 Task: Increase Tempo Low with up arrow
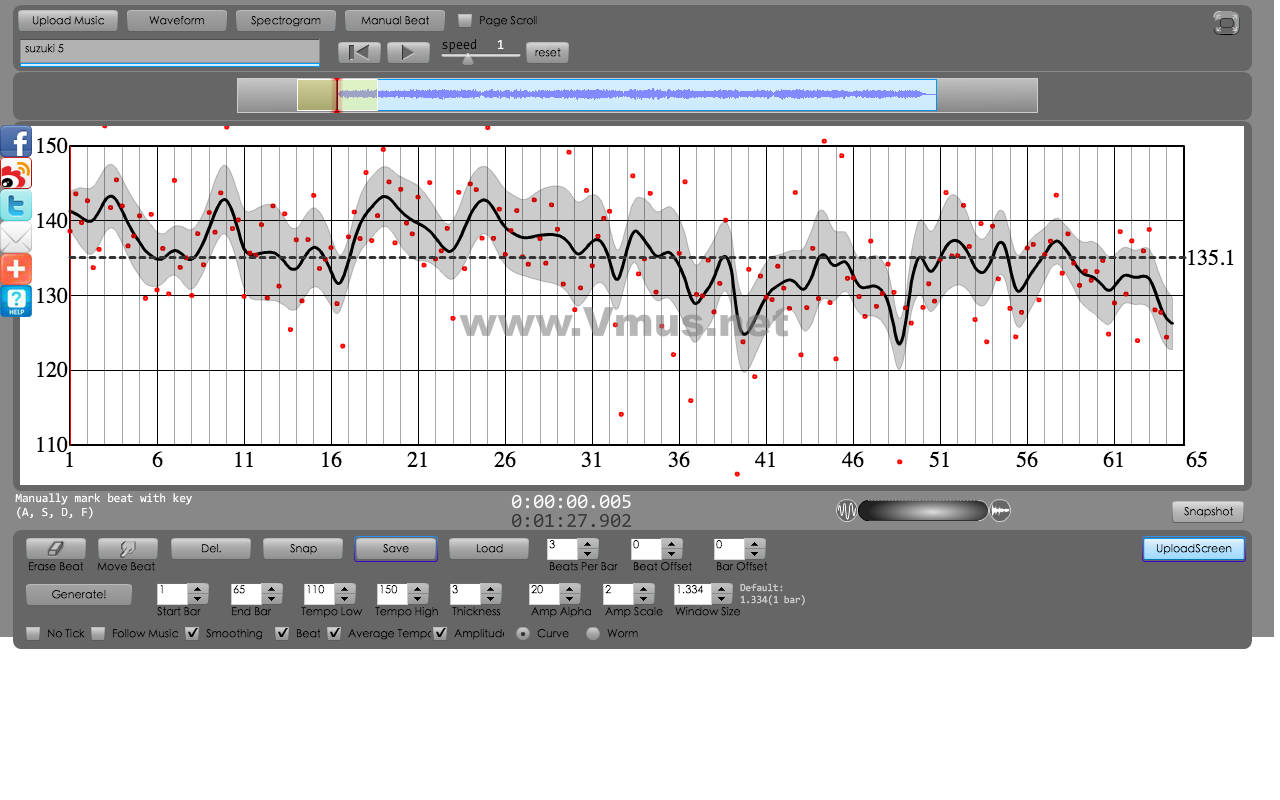346,589
